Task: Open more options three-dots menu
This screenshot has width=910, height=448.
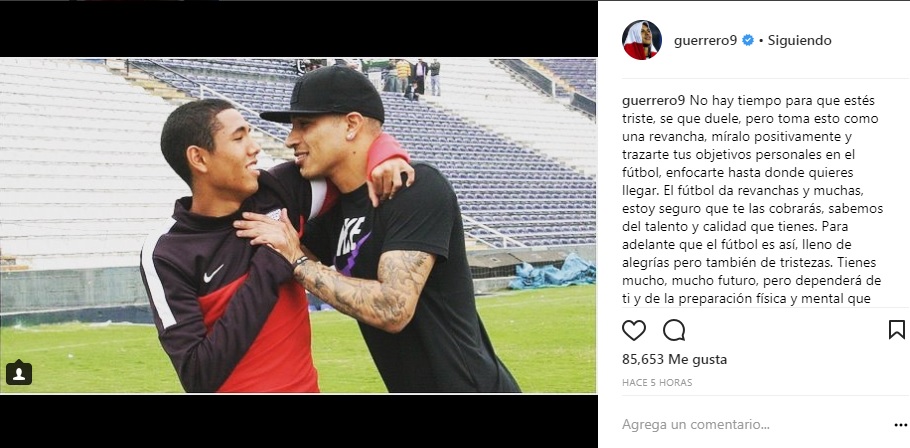Action: pyautogui.click(x=899, y=424)
